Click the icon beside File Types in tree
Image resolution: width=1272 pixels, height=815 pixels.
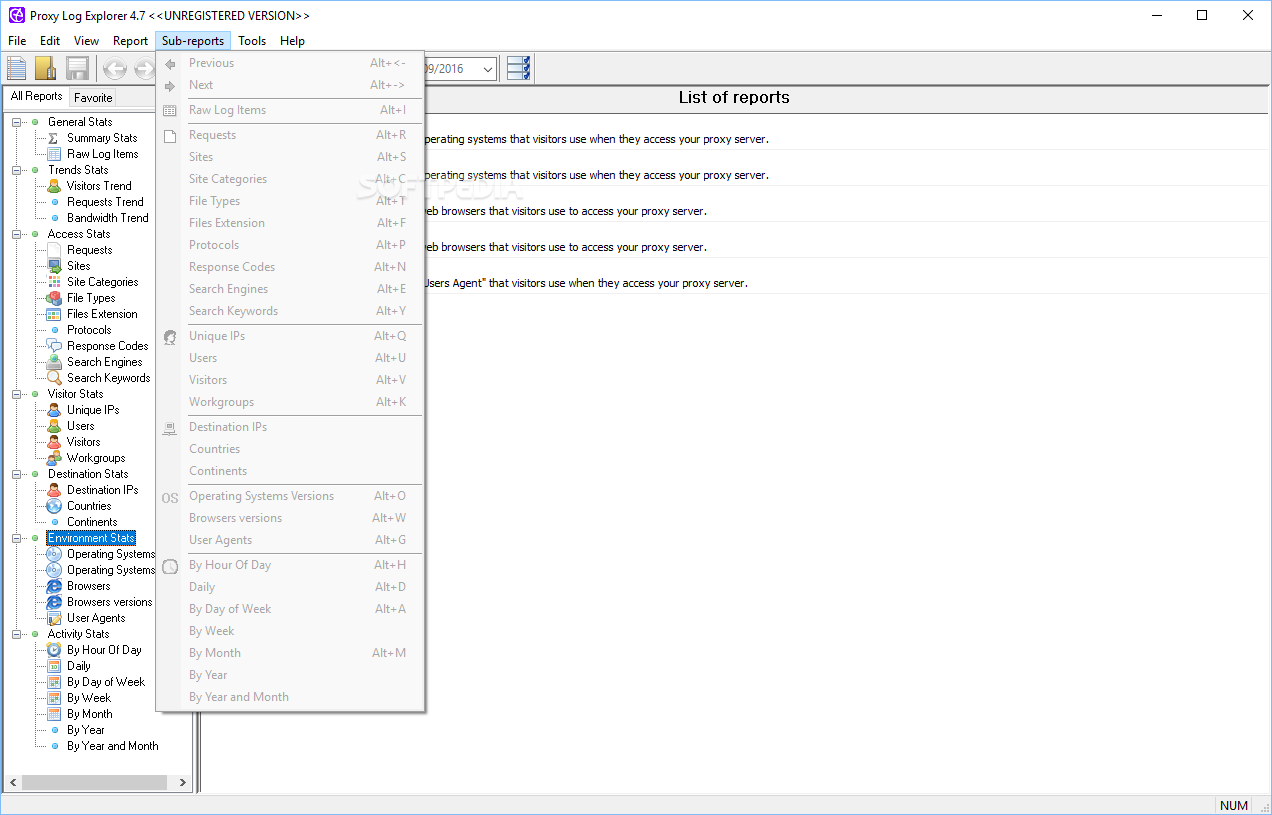[54, 298]
